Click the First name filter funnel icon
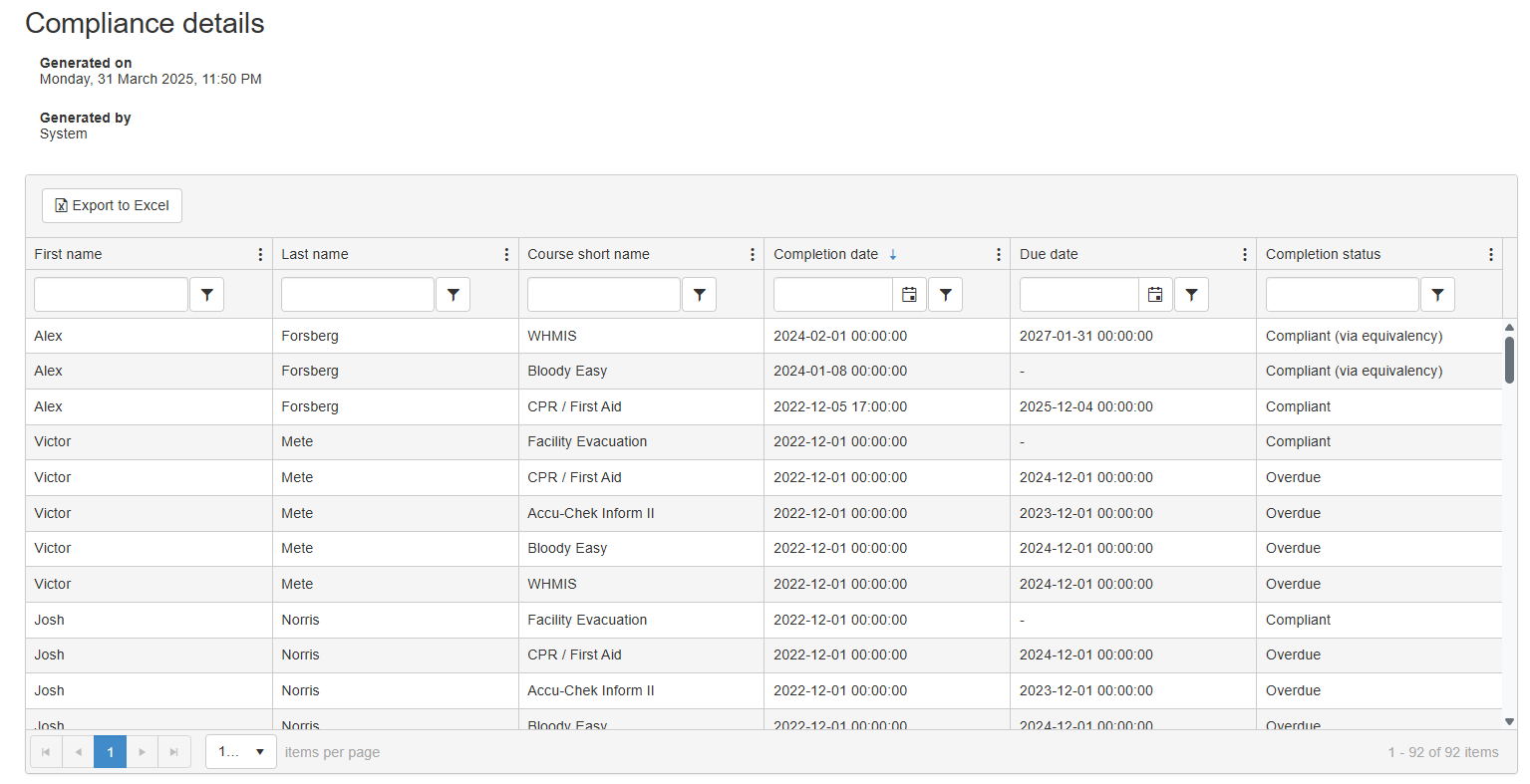This screenshot has width=1530, height=784. pyautogui.click(x=206, y=295)
